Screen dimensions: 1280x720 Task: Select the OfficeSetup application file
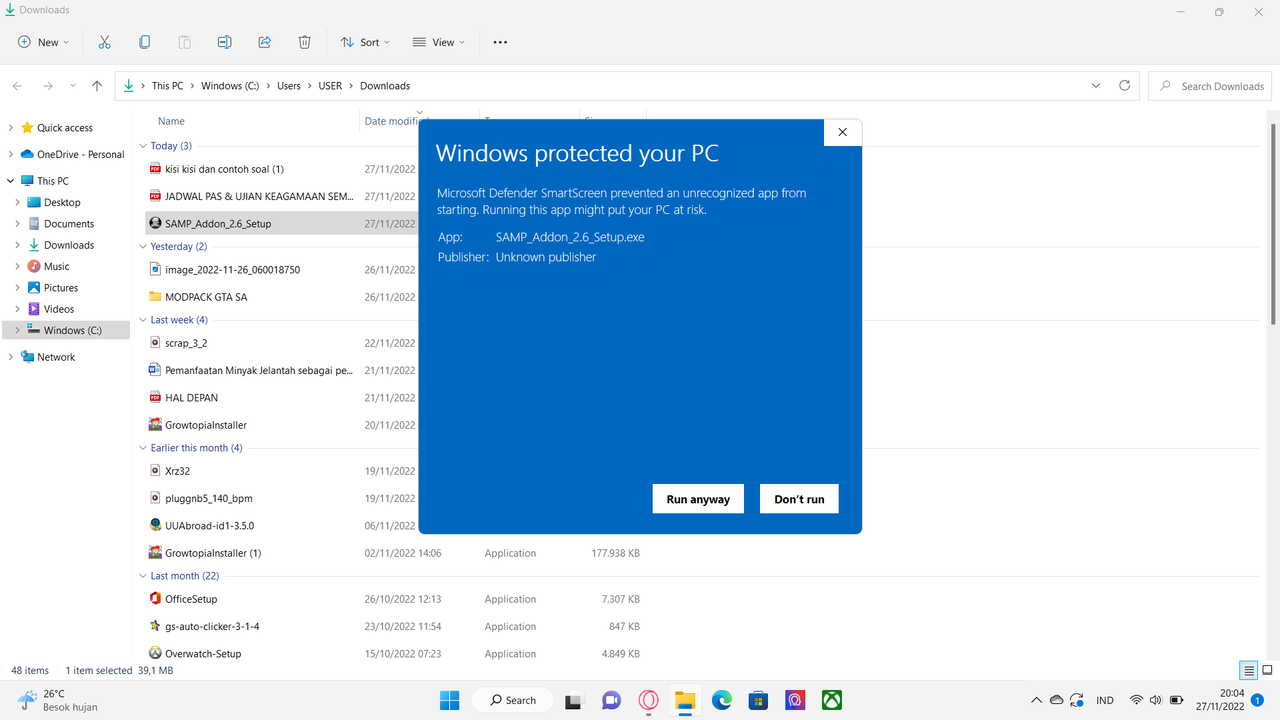coord(191,599)
